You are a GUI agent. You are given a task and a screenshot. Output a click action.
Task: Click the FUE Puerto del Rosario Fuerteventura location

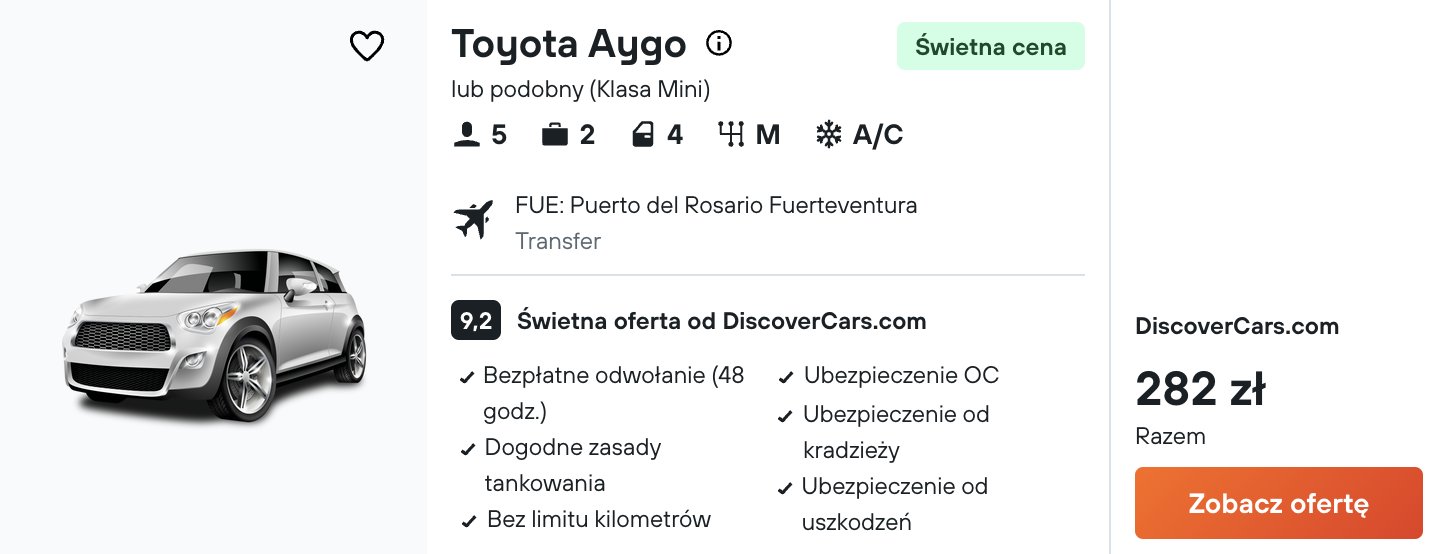[x=716, y=206]
